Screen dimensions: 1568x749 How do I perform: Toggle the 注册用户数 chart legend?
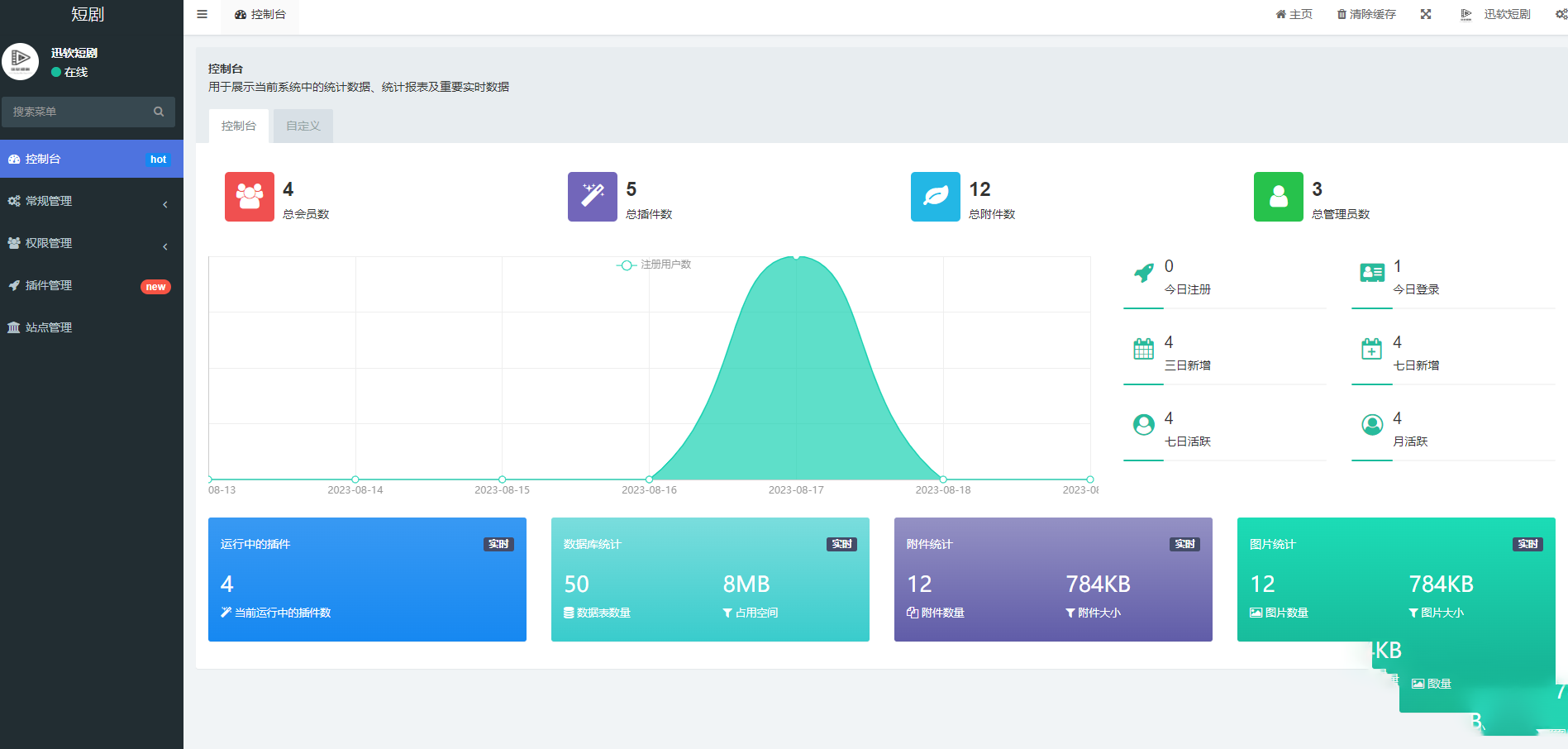(x=654, y=265)
